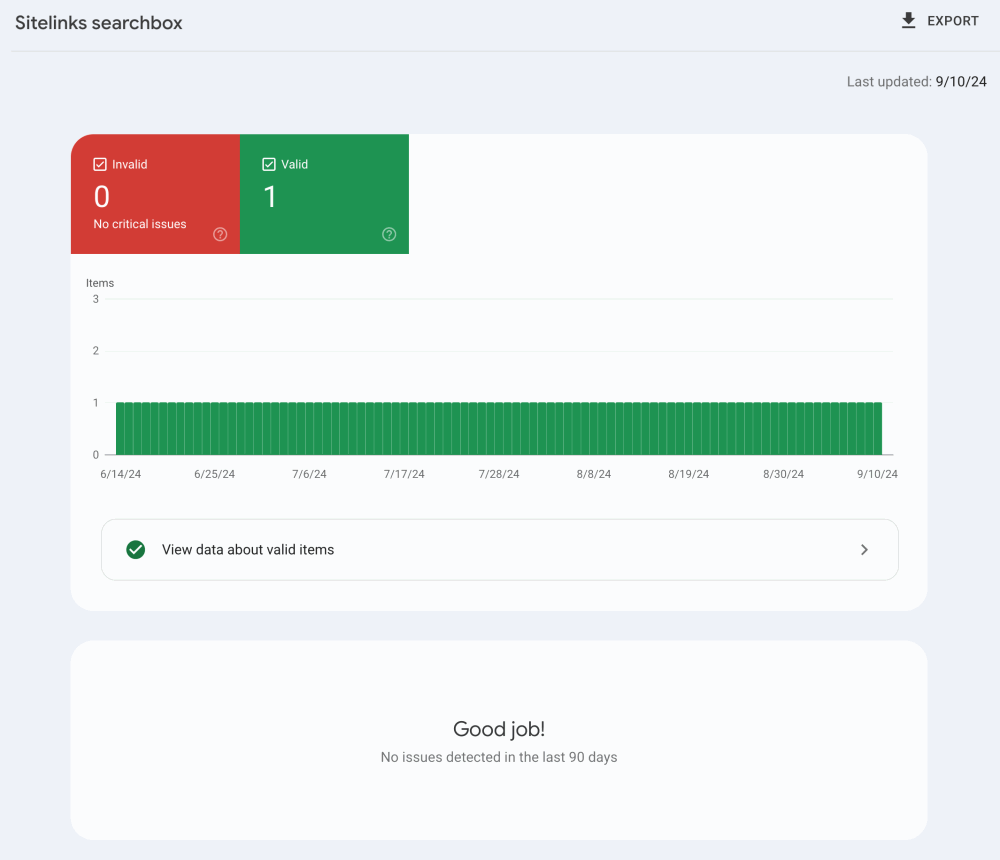Click No issues detected in last 90 days
The width and height of the screenshot is (1000, 860).
click(499, 757)
